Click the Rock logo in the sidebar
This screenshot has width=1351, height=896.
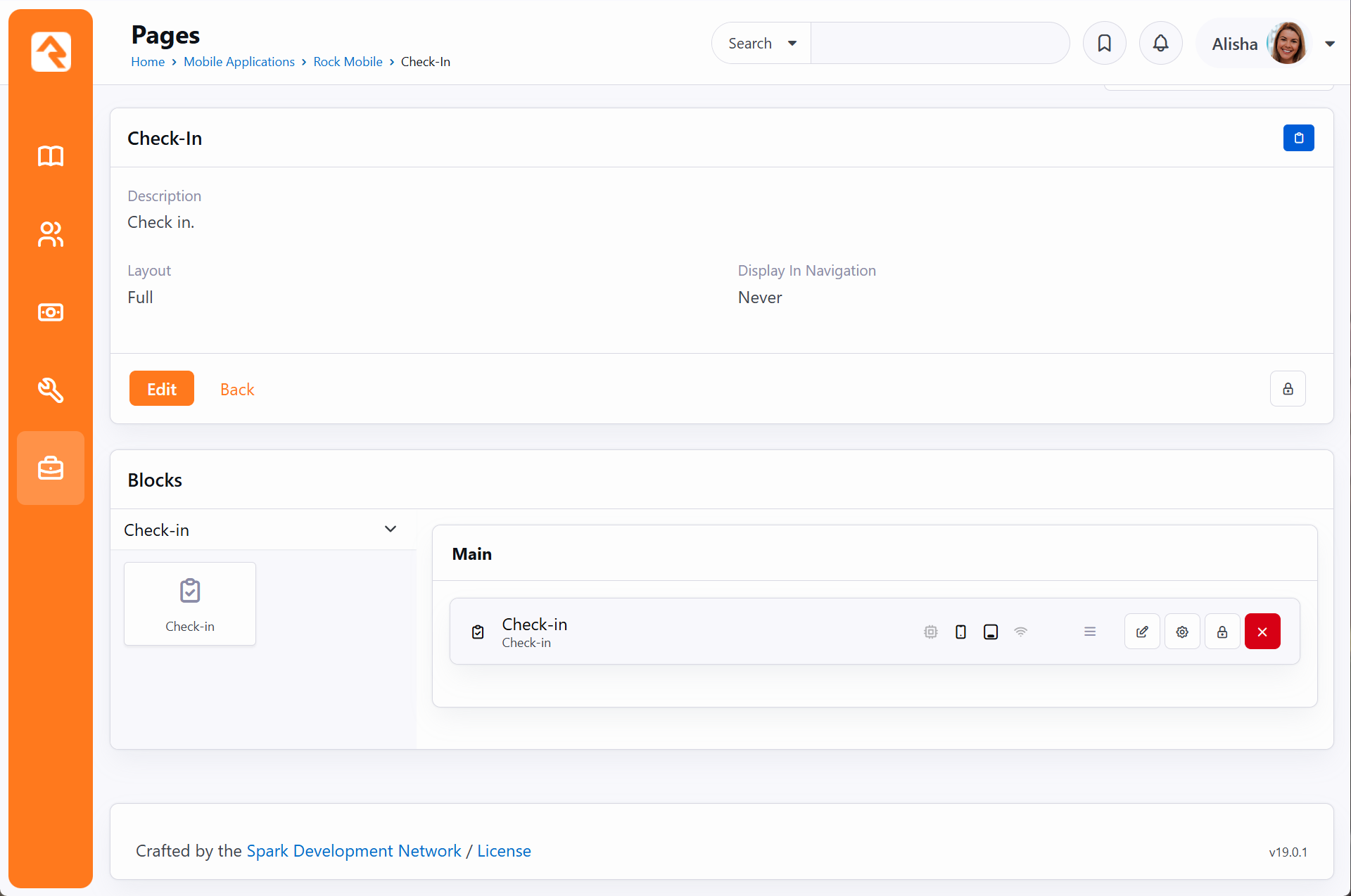[51, 51]
